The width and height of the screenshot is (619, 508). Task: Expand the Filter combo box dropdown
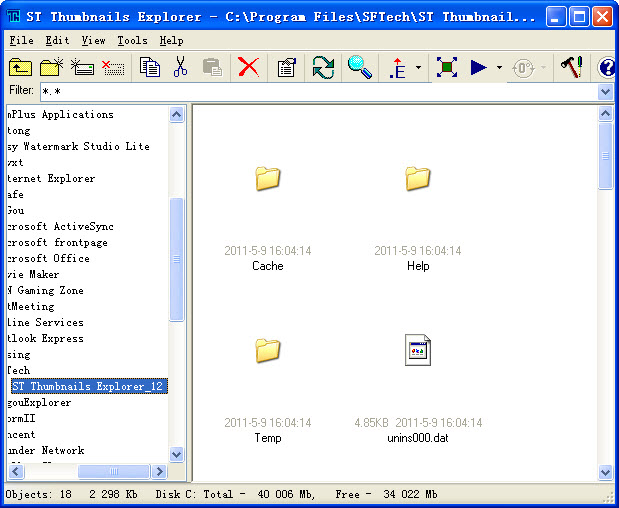(x=605, y=91)
